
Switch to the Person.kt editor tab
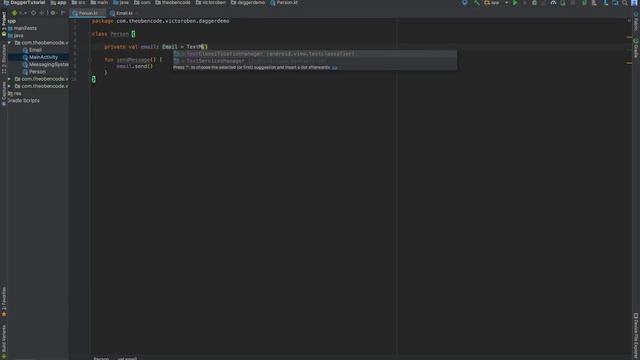click(x=87, y=13)
